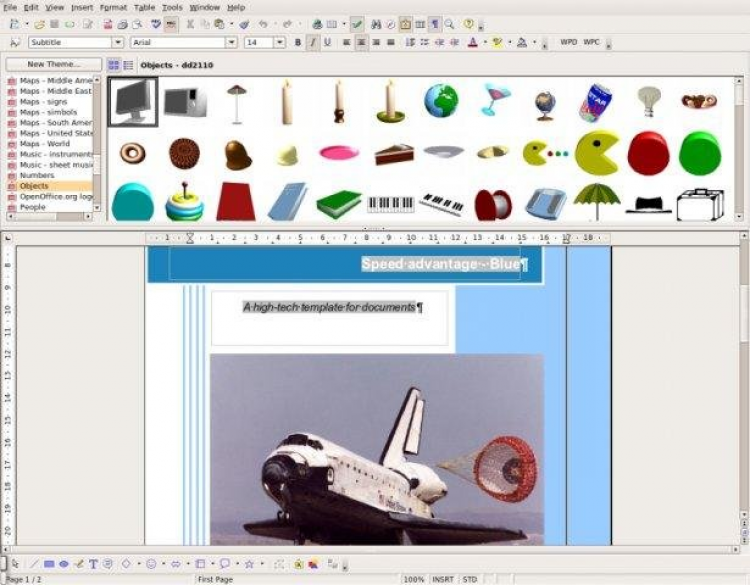Viewport: 750px width, 585px height.
Task: Select the Rectangle drawing tool
Action: click(x=49, y=564)
